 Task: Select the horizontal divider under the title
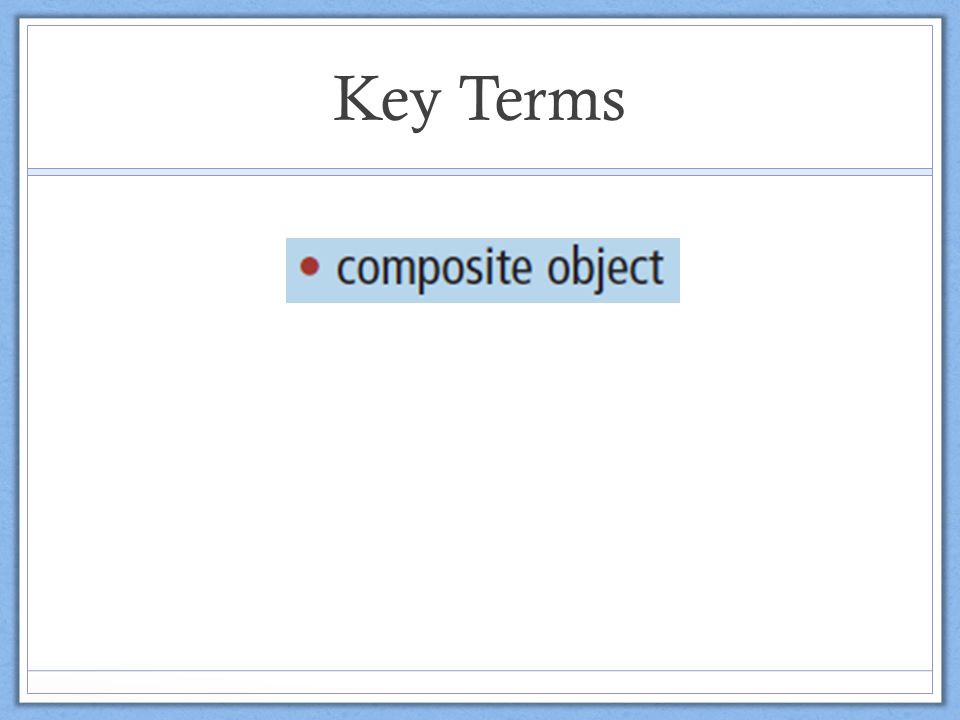click(480, 172)
